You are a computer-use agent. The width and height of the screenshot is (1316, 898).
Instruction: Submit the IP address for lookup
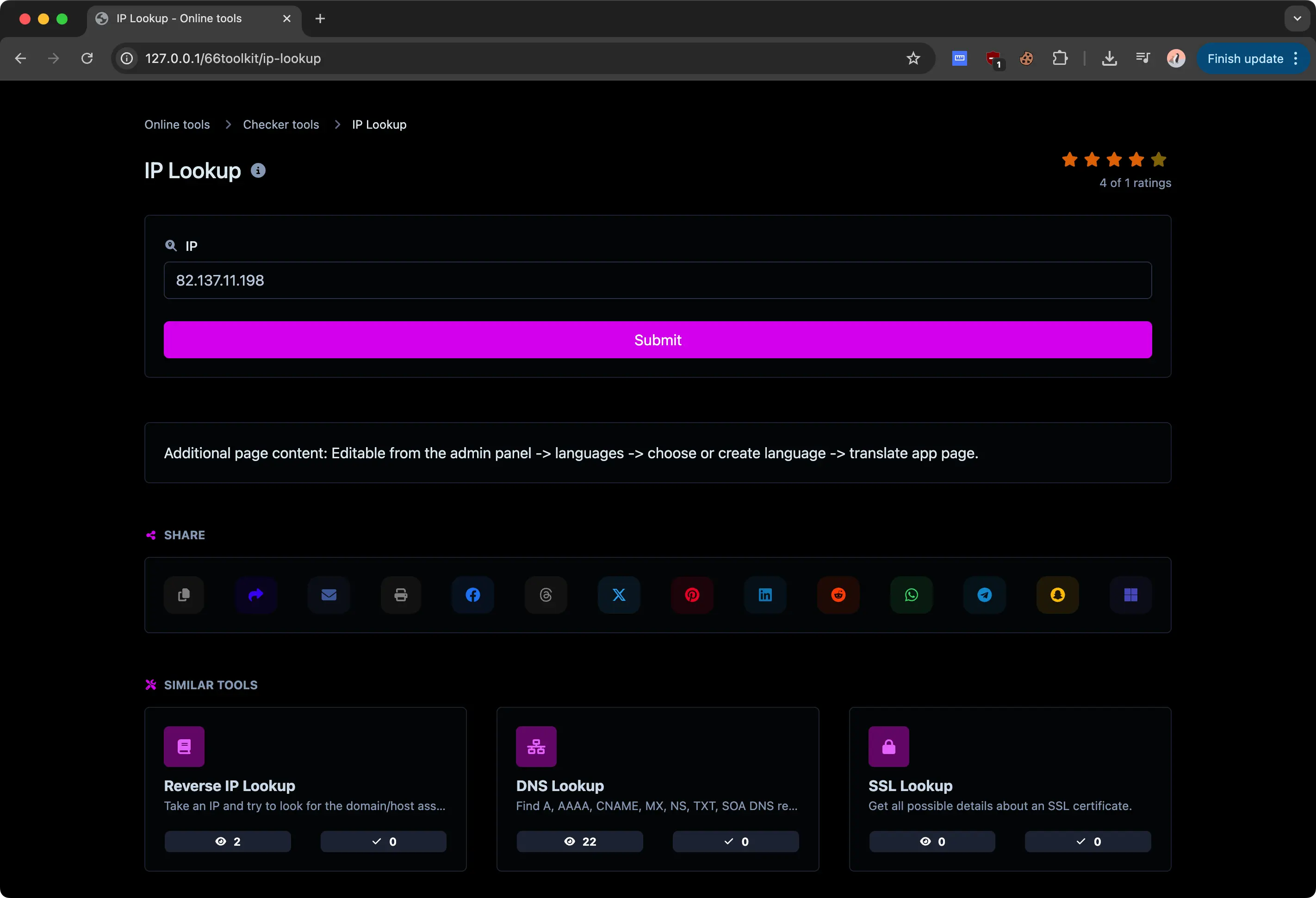pos(657,339)
